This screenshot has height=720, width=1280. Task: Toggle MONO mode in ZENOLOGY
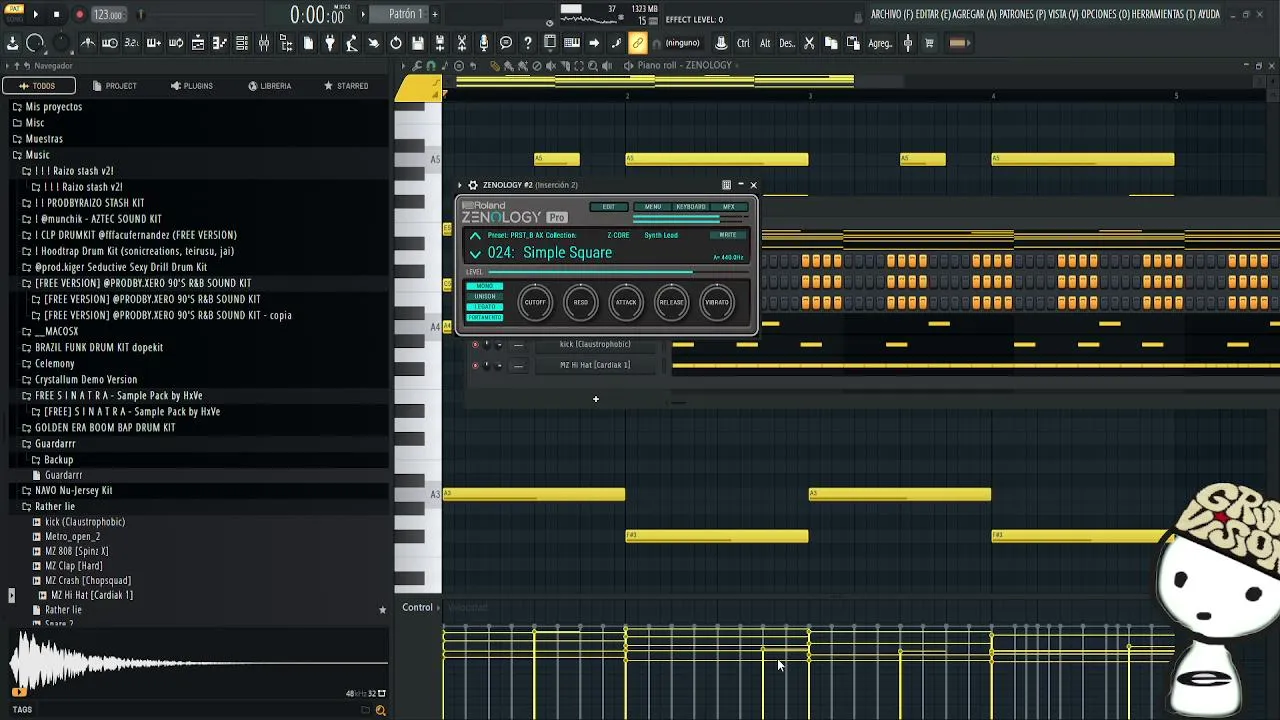coord(485,286)
